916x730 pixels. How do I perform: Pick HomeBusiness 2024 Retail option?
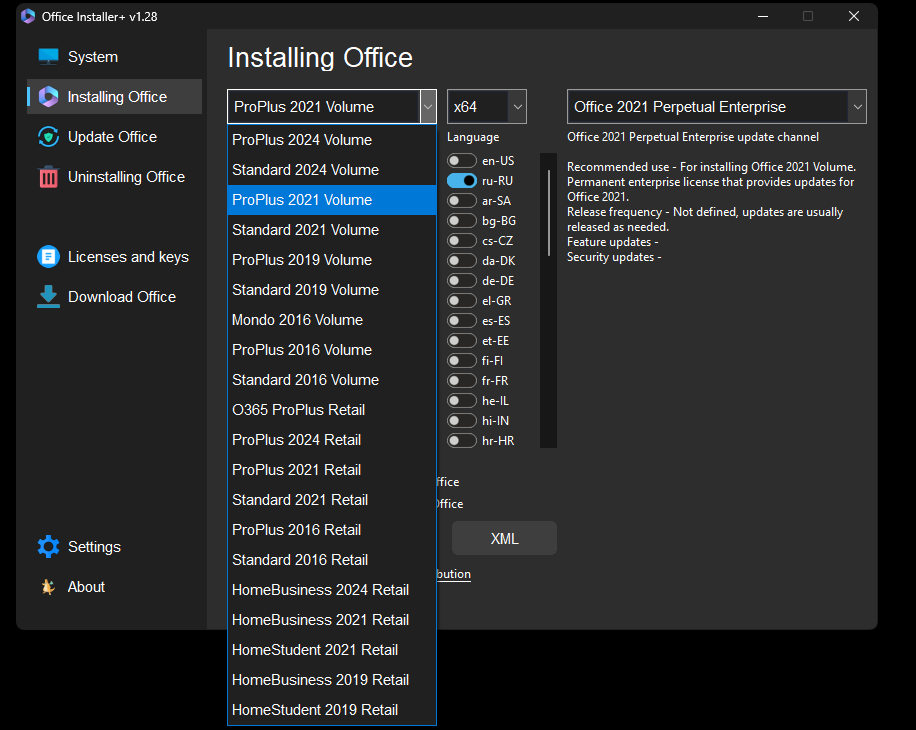pos(332,590)
